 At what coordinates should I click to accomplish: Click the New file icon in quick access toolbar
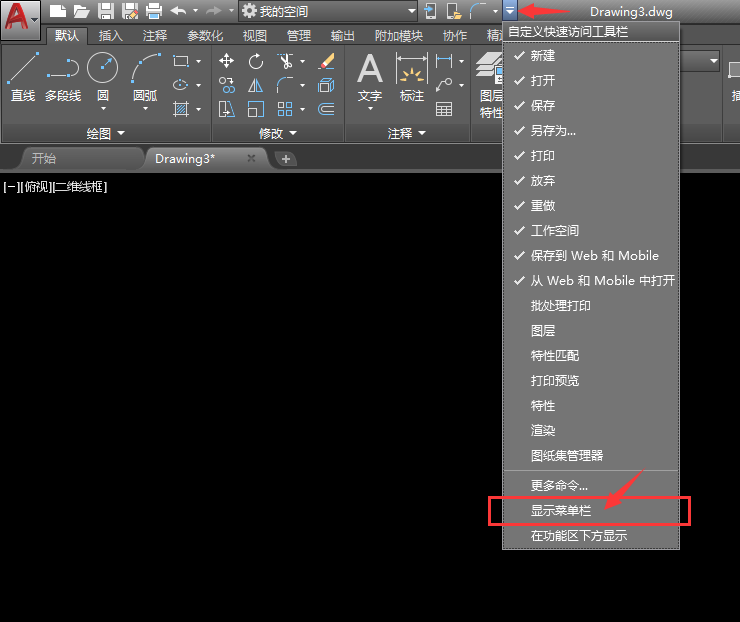[x=58, y=11]
